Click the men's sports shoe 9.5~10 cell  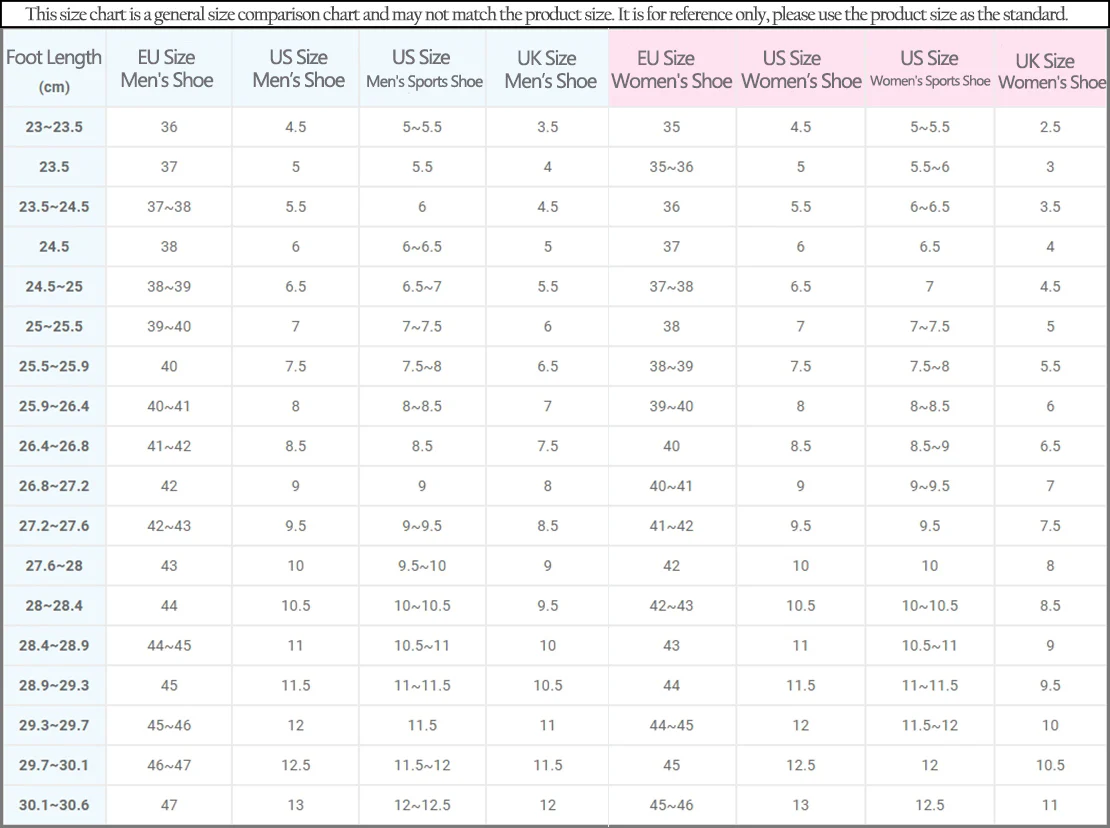423,565
